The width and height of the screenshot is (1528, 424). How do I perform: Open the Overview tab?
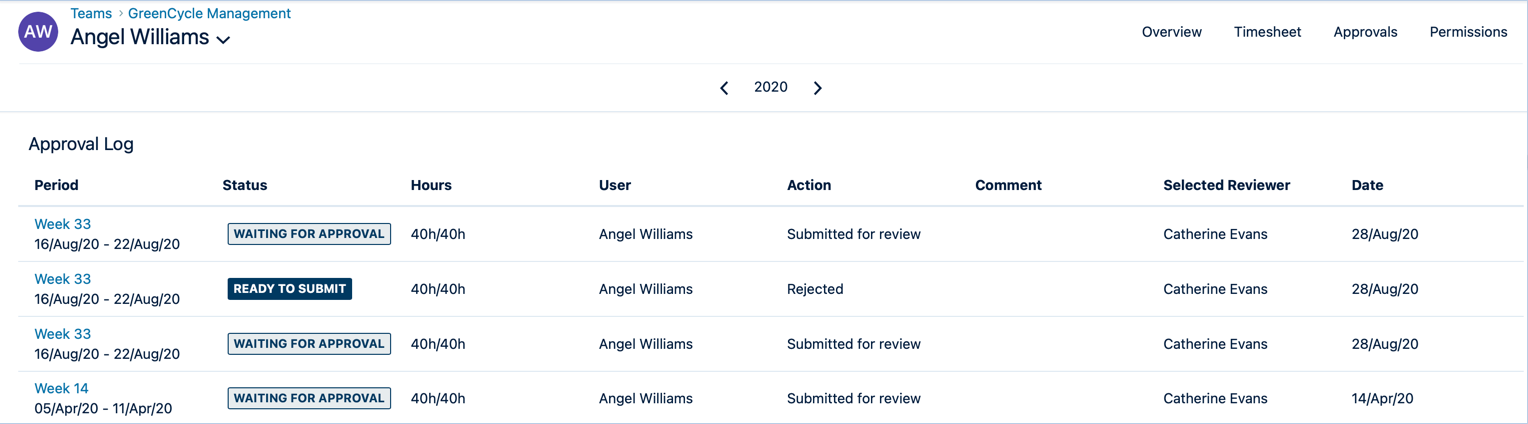(1171, 32)
